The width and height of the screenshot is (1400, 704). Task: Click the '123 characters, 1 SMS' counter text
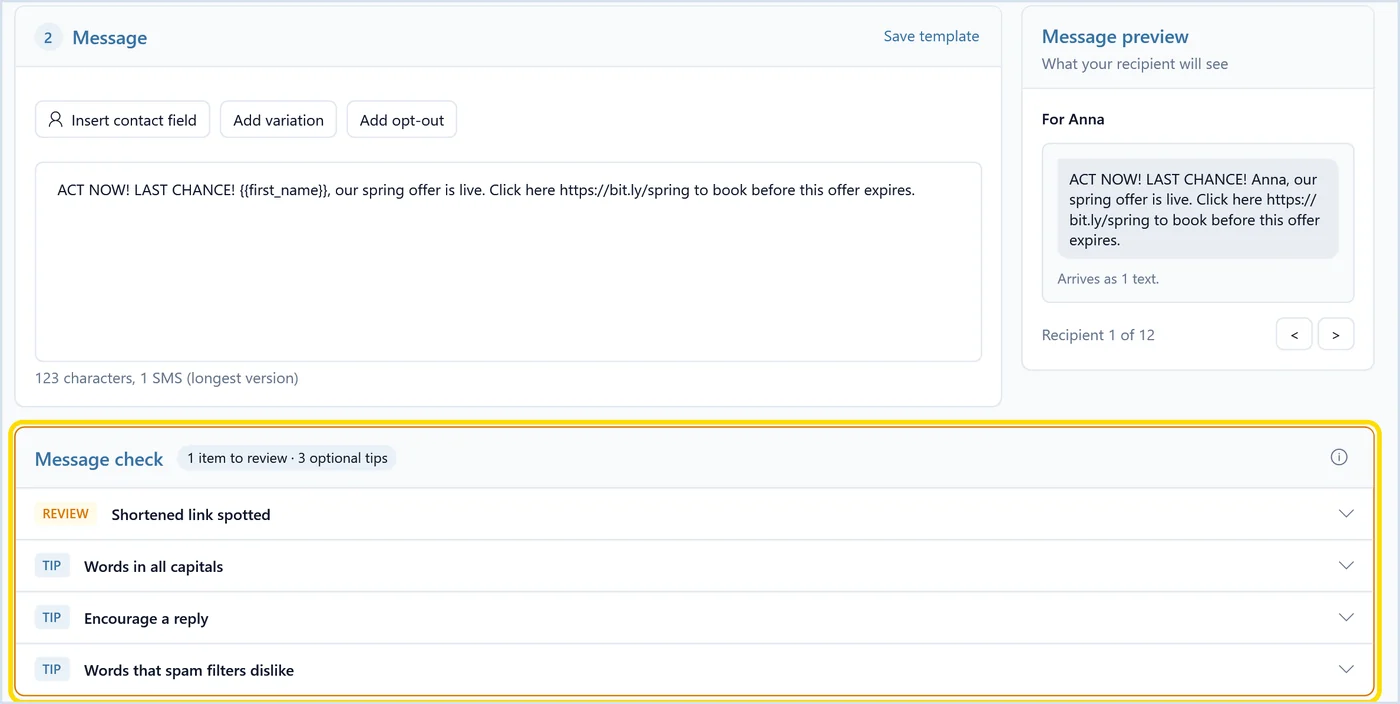167,378
